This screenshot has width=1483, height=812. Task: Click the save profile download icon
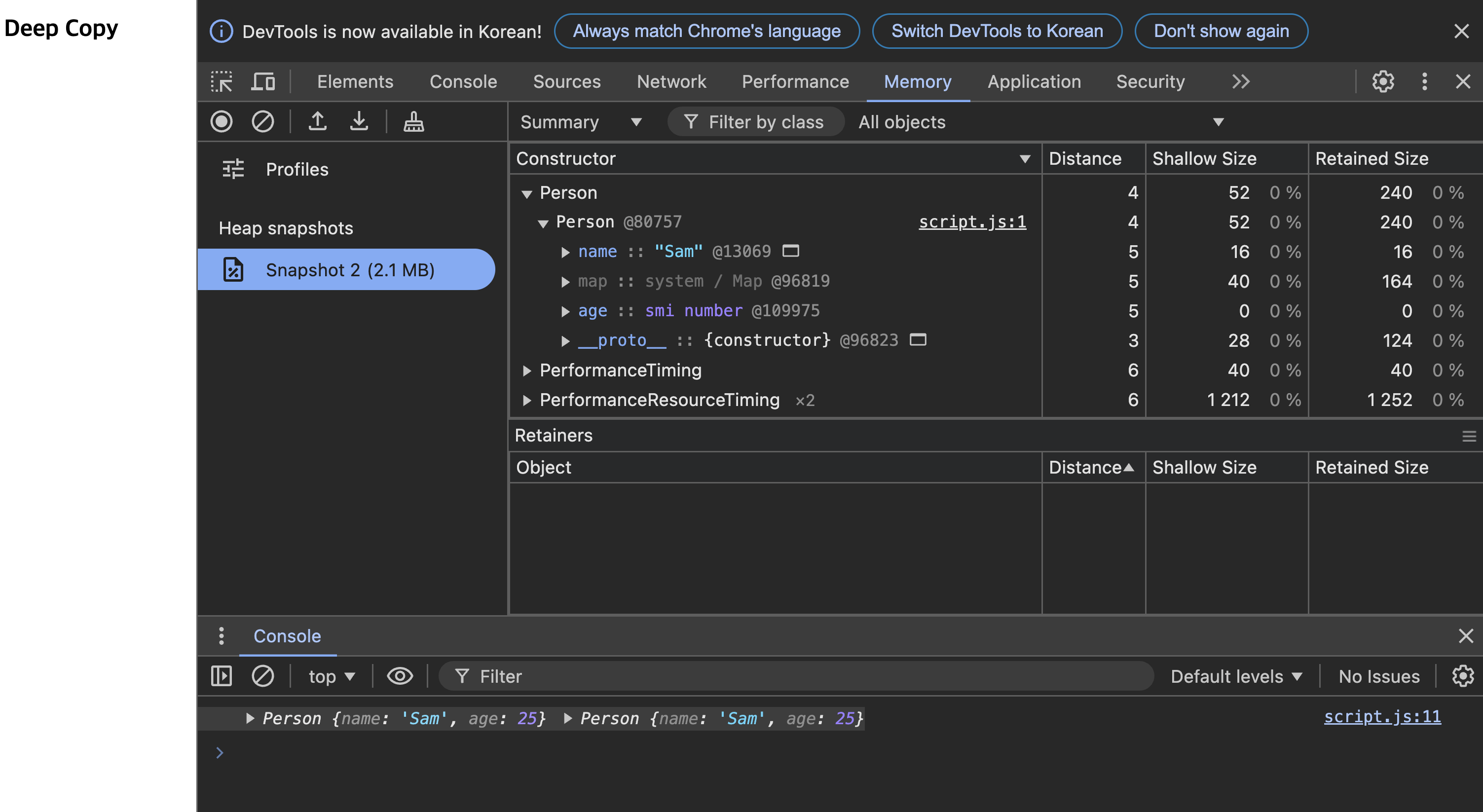(x=359, y=121)
